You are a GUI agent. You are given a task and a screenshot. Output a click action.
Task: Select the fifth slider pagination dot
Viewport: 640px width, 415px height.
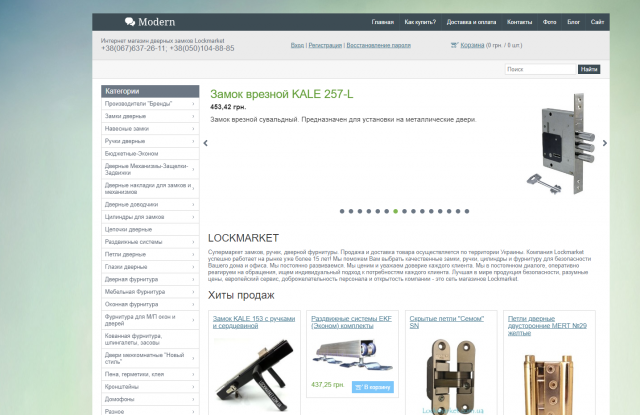tap(378, 211)
